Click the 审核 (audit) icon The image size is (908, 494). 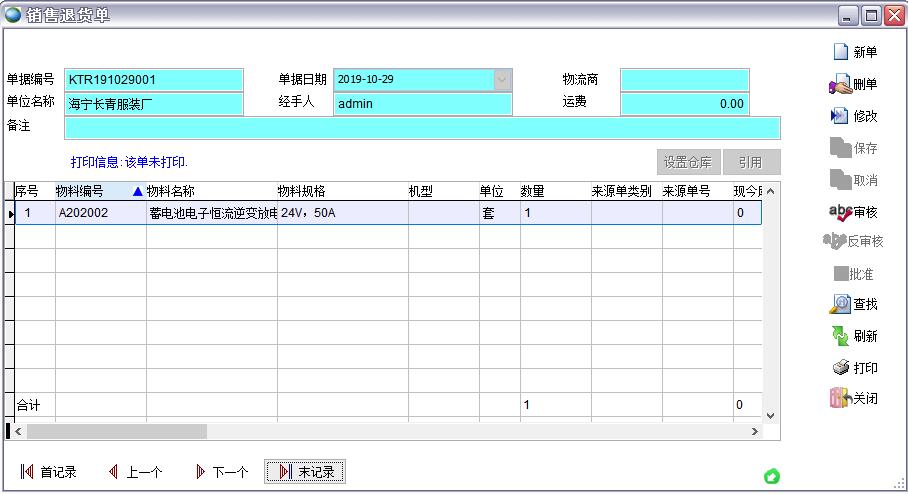[840, 212]
